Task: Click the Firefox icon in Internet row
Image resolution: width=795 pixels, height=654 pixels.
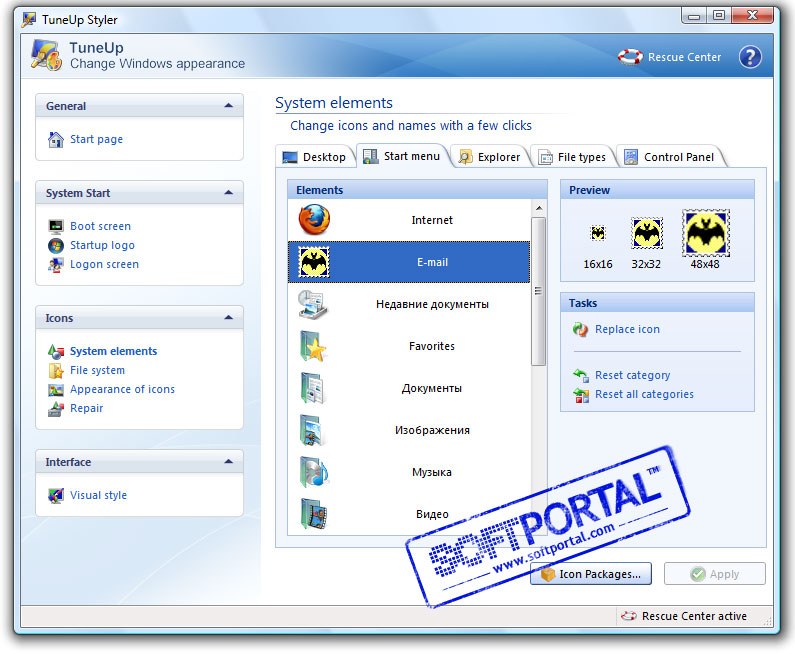Action: 314,220
